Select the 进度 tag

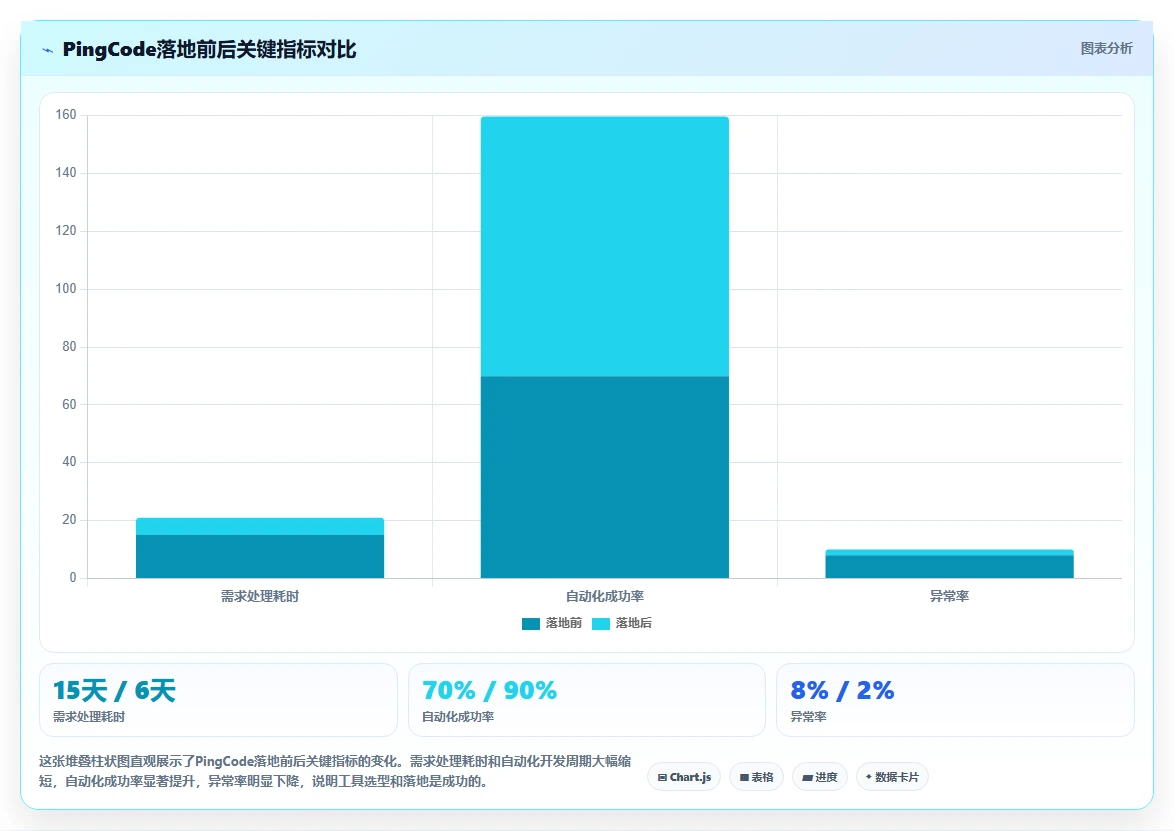(x=819, y=777)
